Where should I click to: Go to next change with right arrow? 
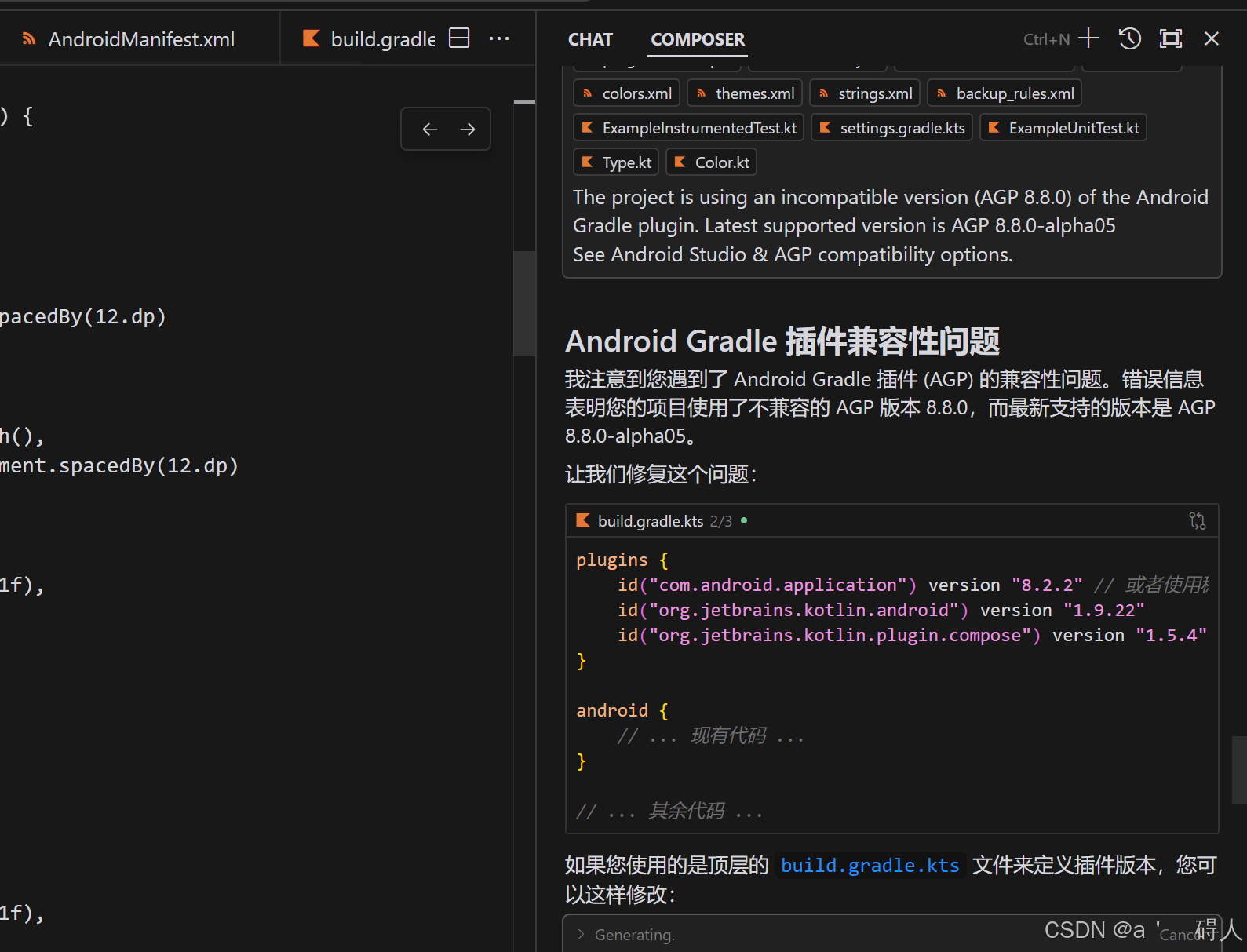(x=468, y=129)
